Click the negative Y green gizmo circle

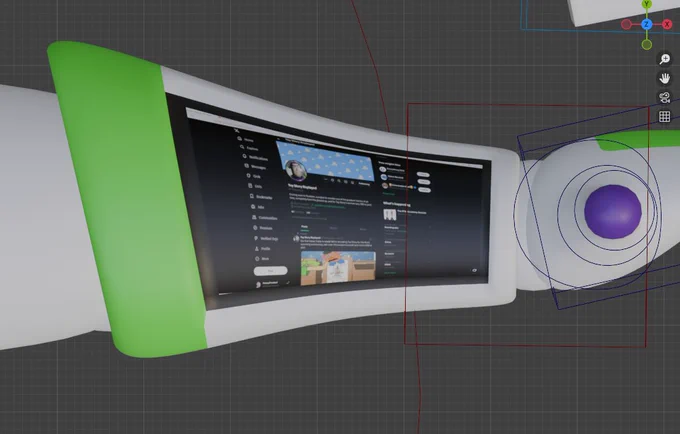647,44
